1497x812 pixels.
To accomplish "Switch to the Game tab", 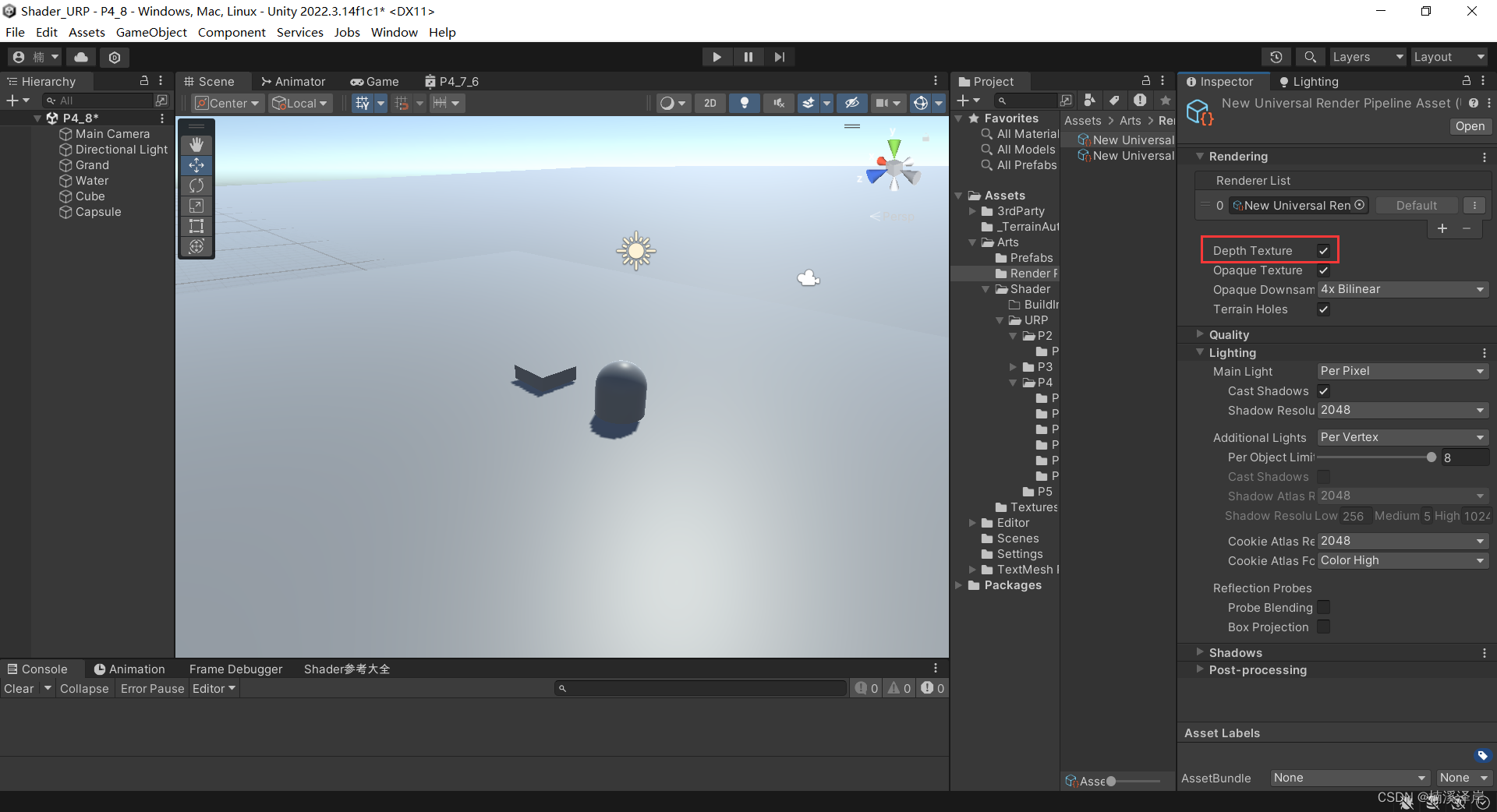I will pyautogui.click(x=375, y=81).
